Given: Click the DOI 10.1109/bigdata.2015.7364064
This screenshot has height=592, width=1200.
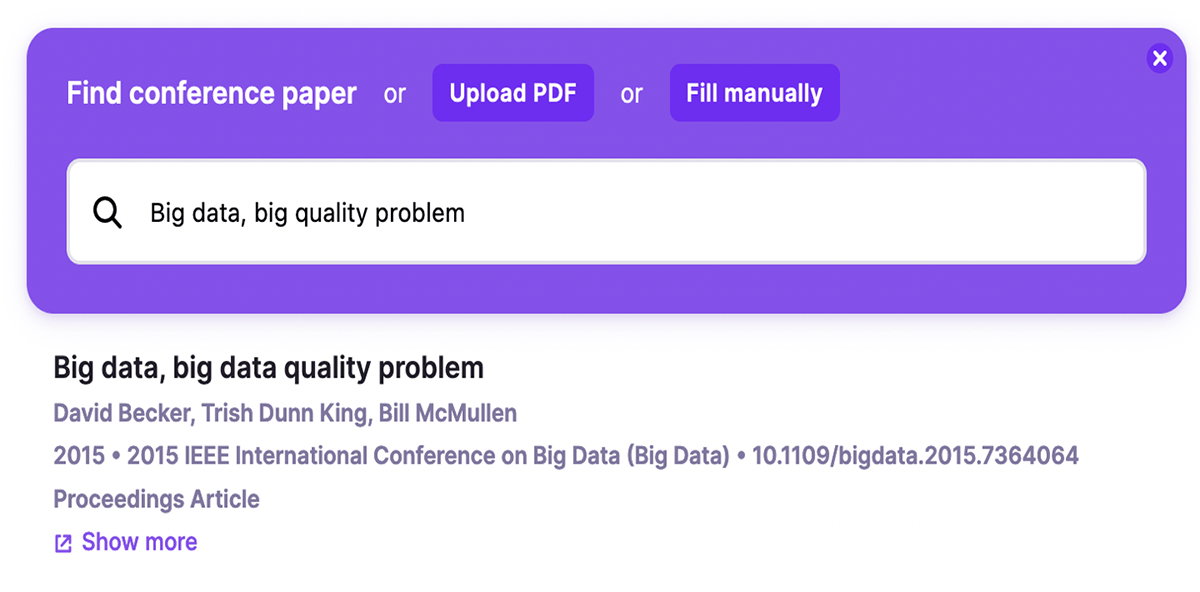Looking at the screenshot, I should [x=915, y=456].
